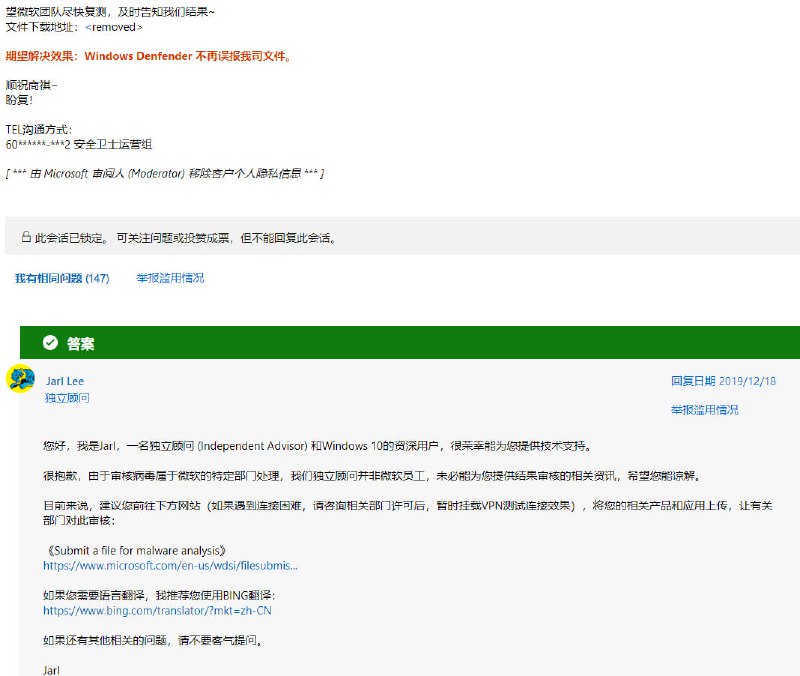
Task: Click the masked TEL number 60*****-***2
Action: [x=38, y=144]
